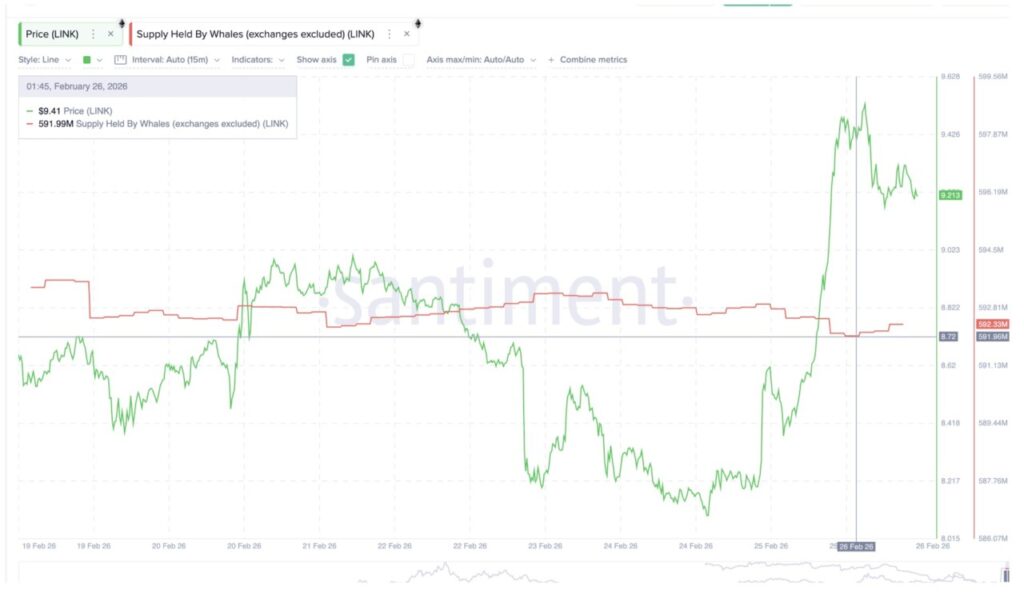Open the green line color picker

tap(91, 60)
